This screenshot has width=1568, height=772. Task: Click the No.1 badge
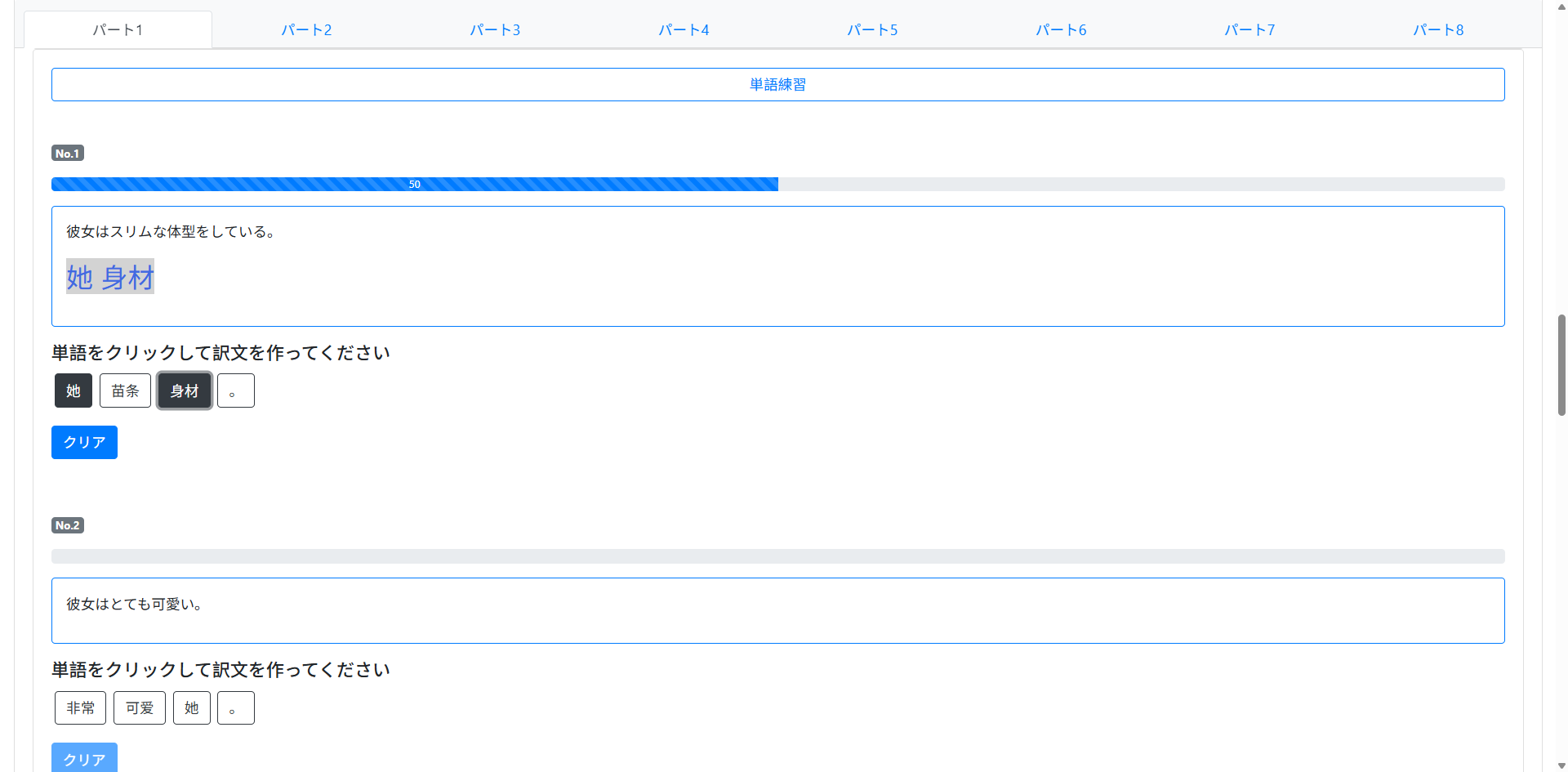[x=68, y=154]
